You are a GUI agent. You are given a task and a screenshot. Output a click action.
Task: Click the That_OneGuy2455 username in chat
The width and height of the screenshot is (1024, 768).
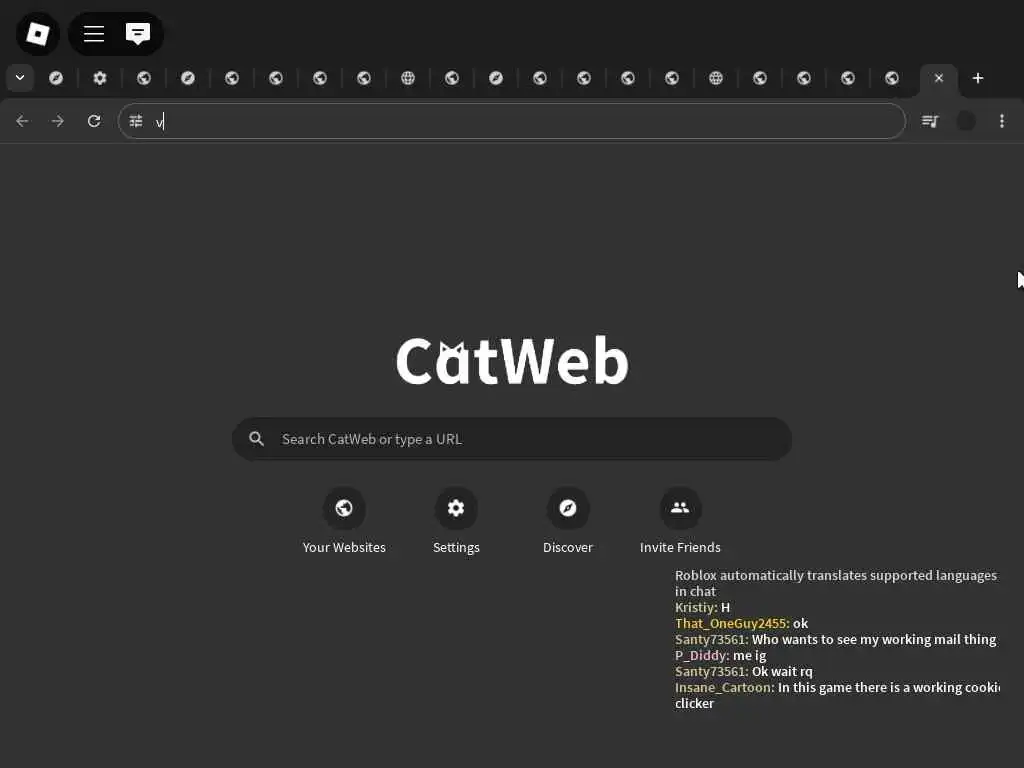(x=732, y=624)
